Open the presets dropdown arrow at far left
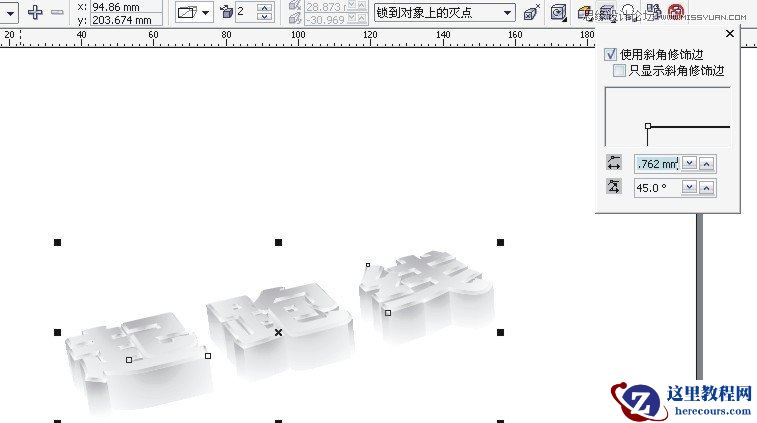 [x=10, y=13]
